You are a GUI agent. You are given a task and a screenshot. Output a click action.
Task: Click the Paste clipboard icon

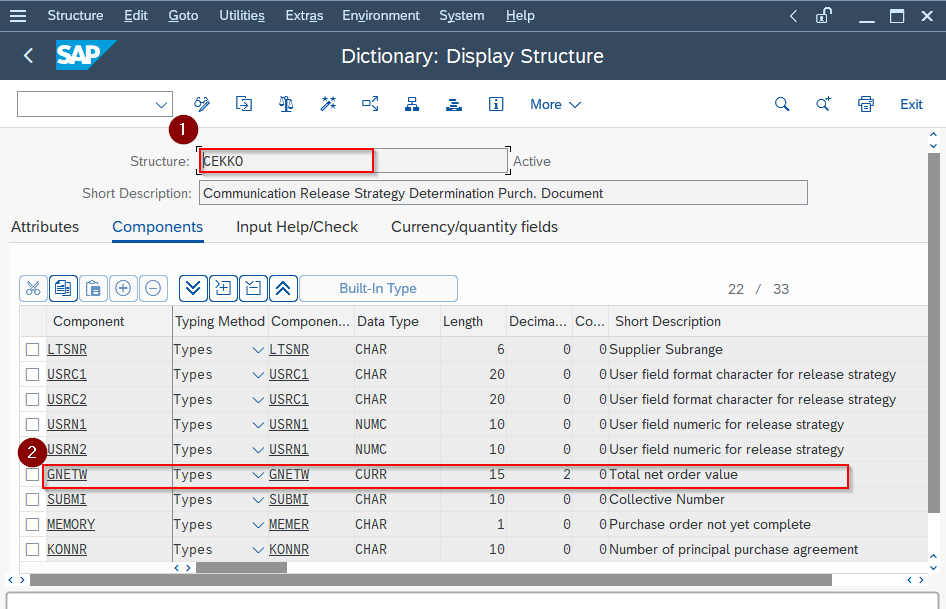tap(94, 289)
